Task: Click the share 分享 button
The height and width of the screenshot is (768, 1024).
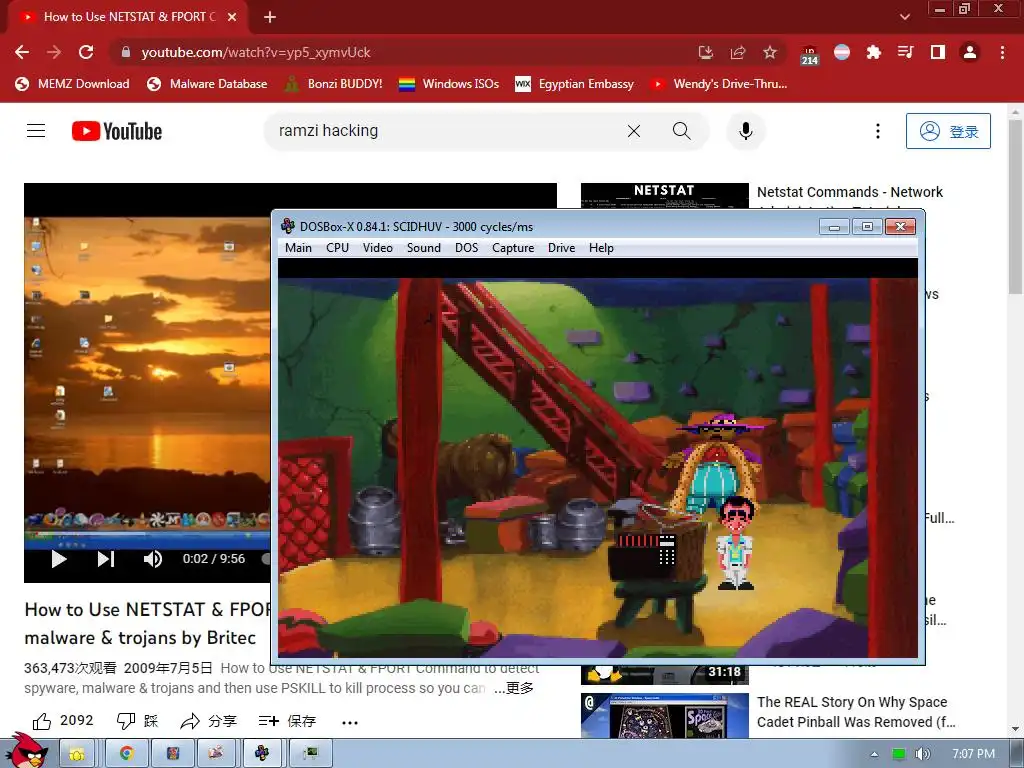Action: coord(208,721)
